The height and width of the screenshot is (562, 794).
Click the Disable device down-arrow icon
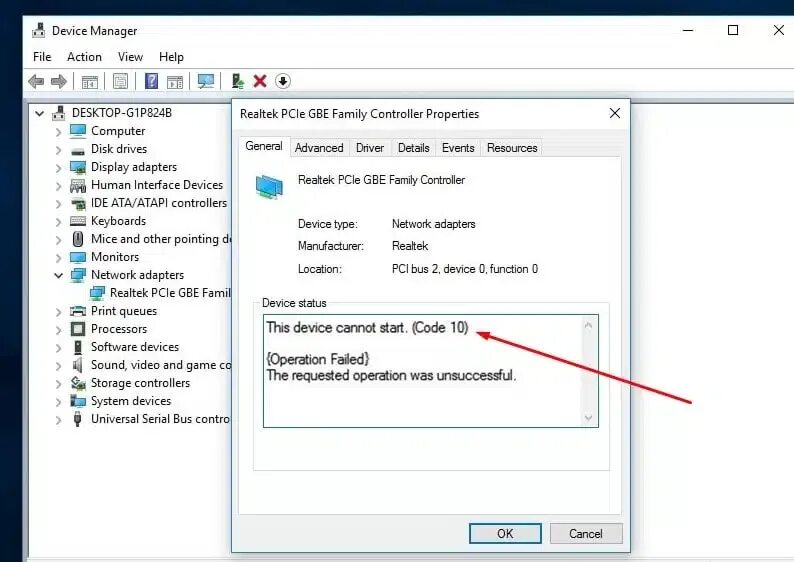click(x=283, y=81)
